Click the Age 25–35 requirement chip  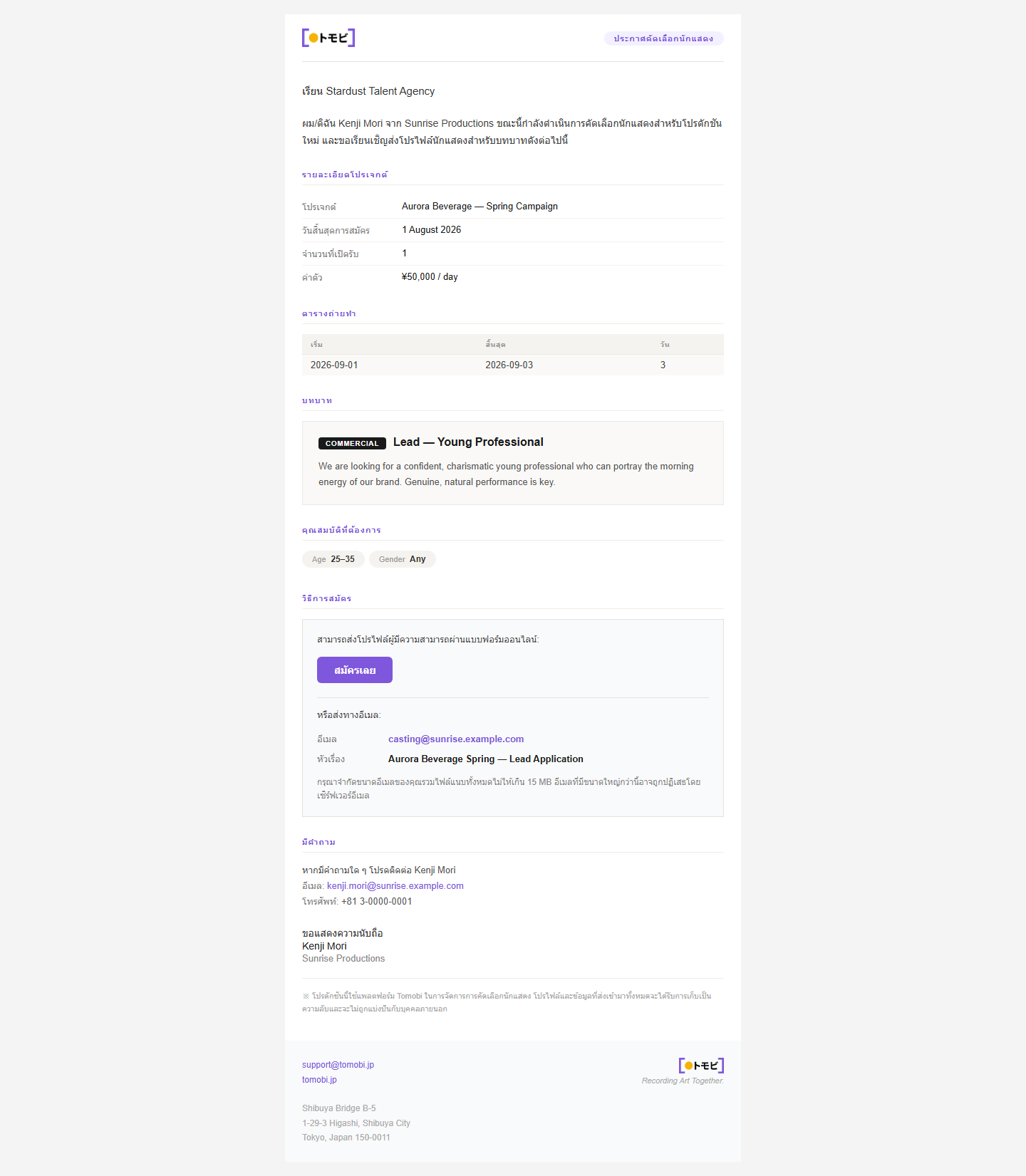[x=333, y=559]
